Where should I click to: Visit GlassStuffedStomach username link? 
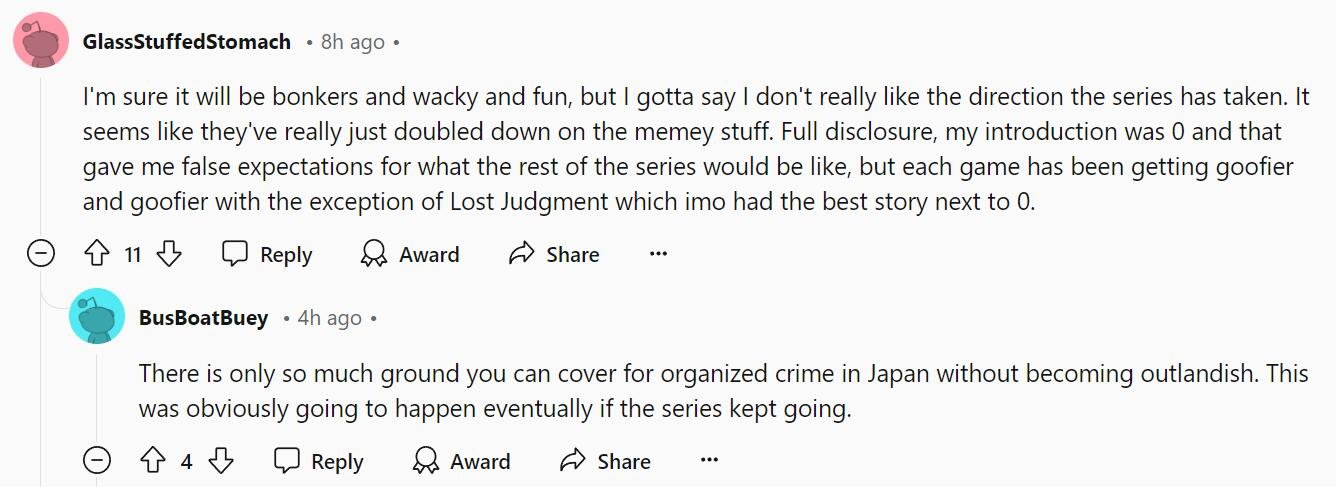click(187, 42)
